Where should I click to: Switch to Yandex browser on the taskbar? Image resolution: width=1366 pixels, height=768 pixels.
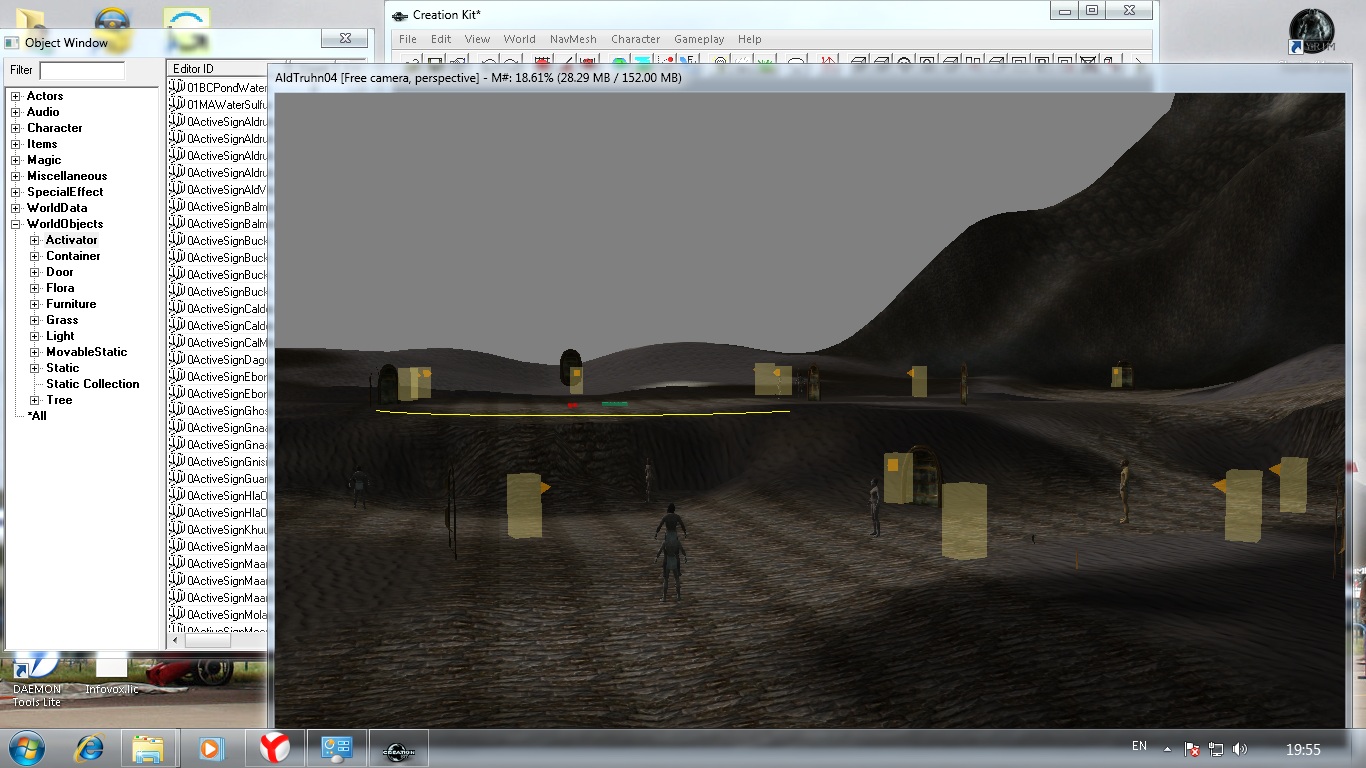[x=275, y=748]
